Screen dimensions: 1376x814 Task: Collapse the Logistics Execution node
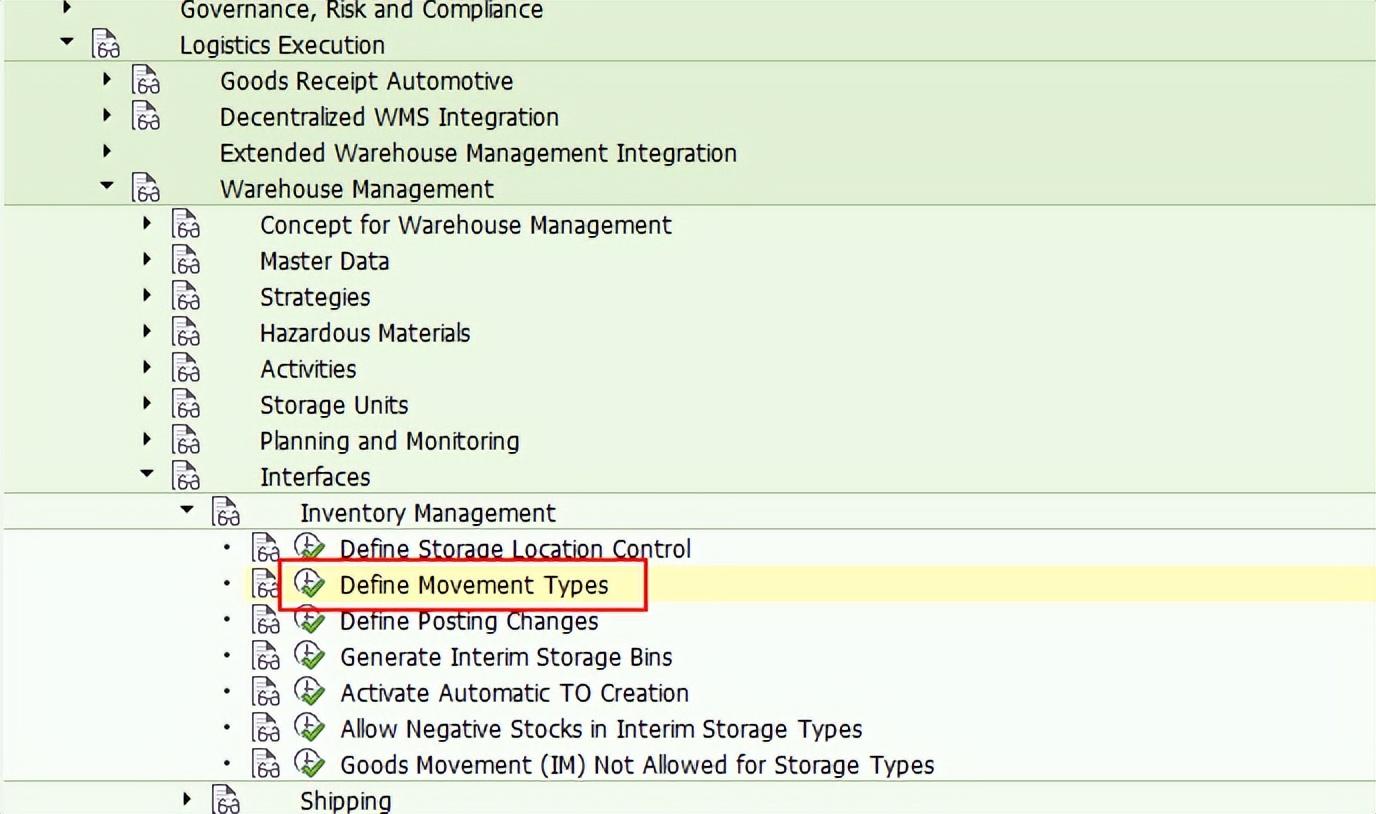pos(66,42)
